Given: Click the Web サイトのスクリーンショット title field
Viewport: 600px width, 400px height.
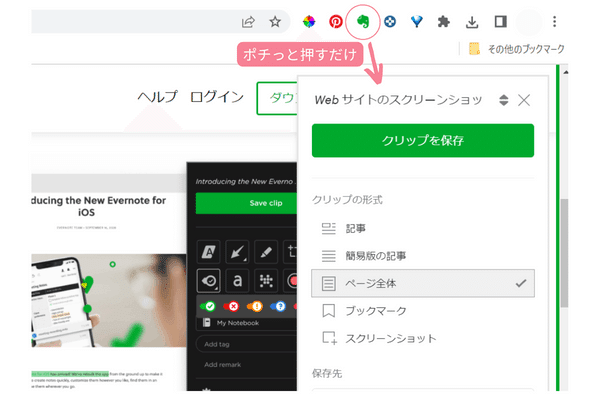Looking at the screenshot, I should [398, 100].
